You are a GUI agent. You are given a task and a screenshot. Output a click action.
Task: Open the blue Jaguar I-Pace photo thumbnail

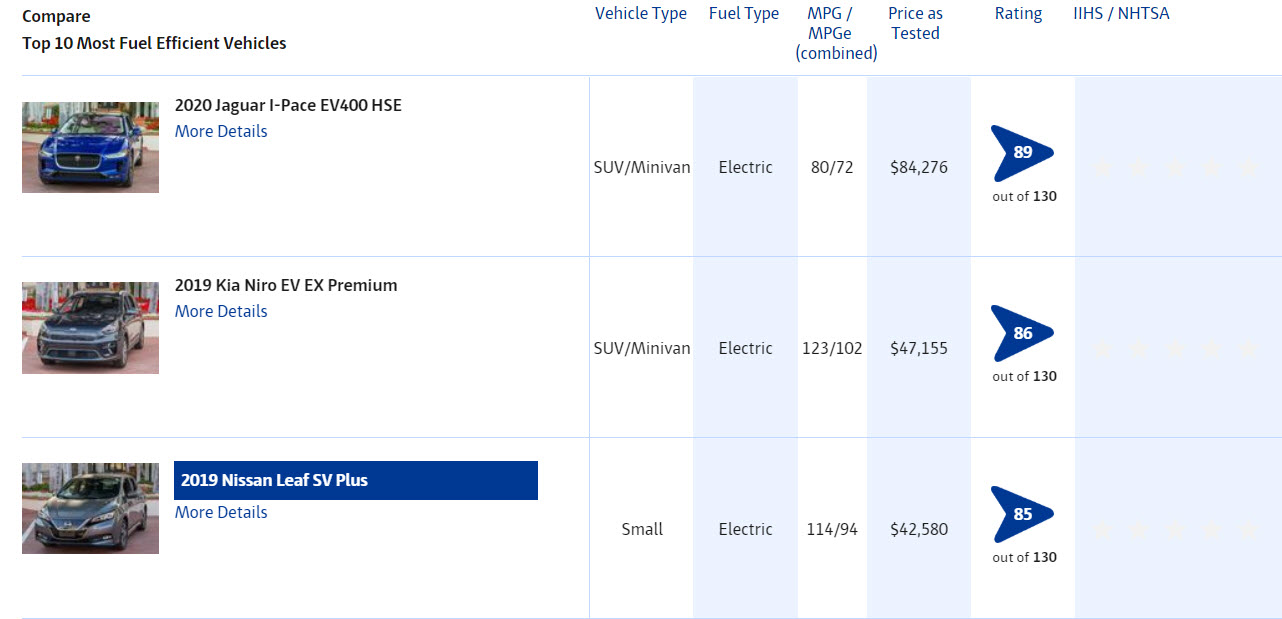pyautogui.click(x=90, y=147)
